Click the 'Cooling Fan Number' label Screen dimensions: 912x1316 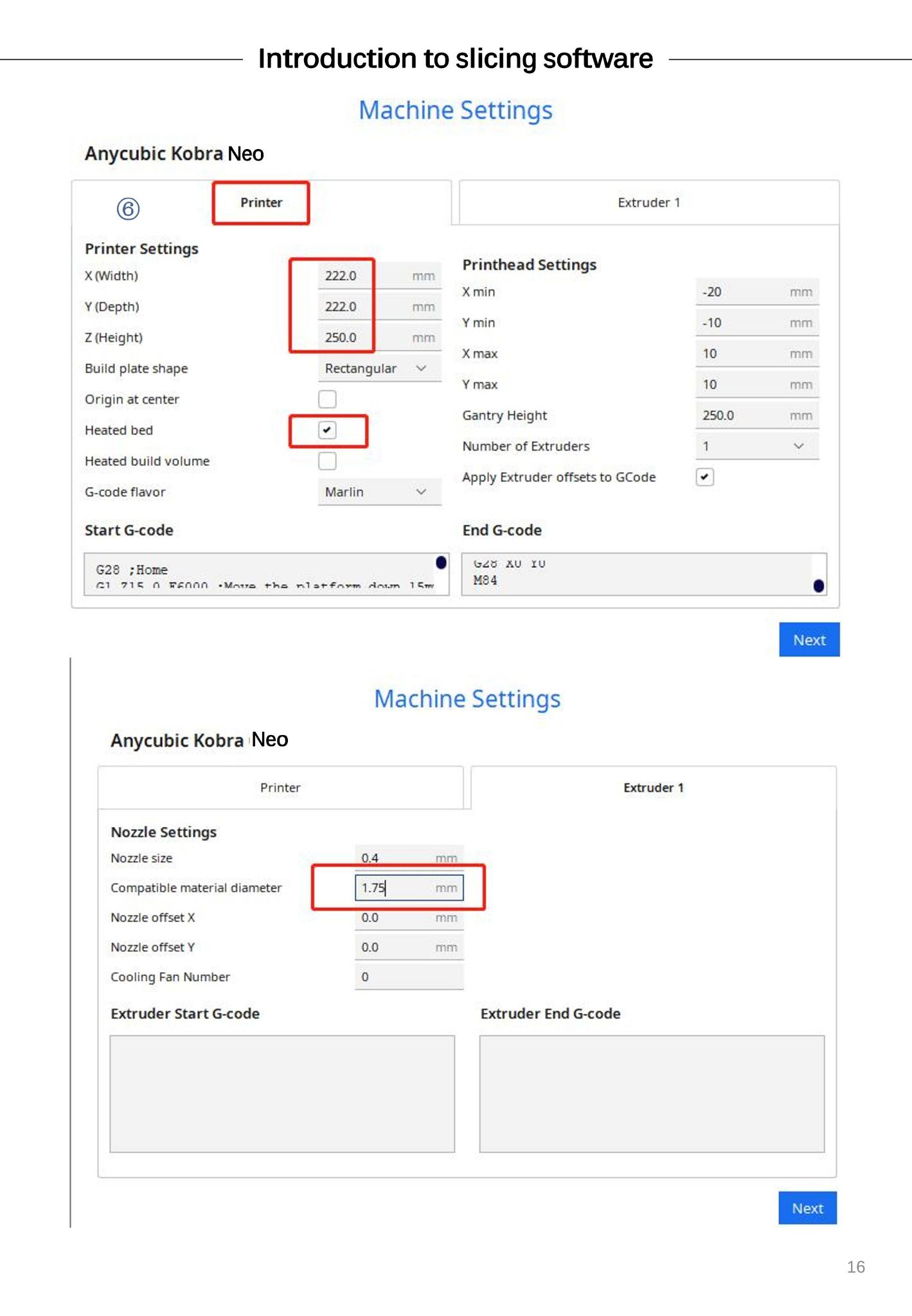tap(170, 977)
